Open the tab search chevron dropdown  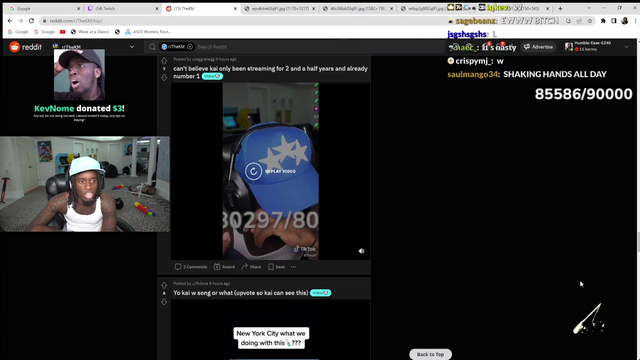tap(589, 9)
